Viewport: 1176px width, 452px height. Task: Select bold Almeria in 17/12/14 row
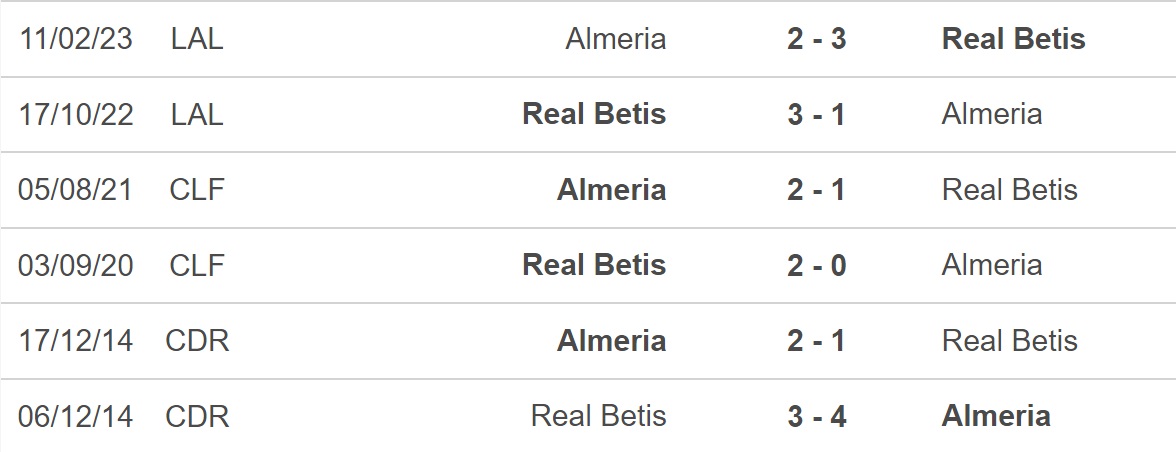coord(611,340)
